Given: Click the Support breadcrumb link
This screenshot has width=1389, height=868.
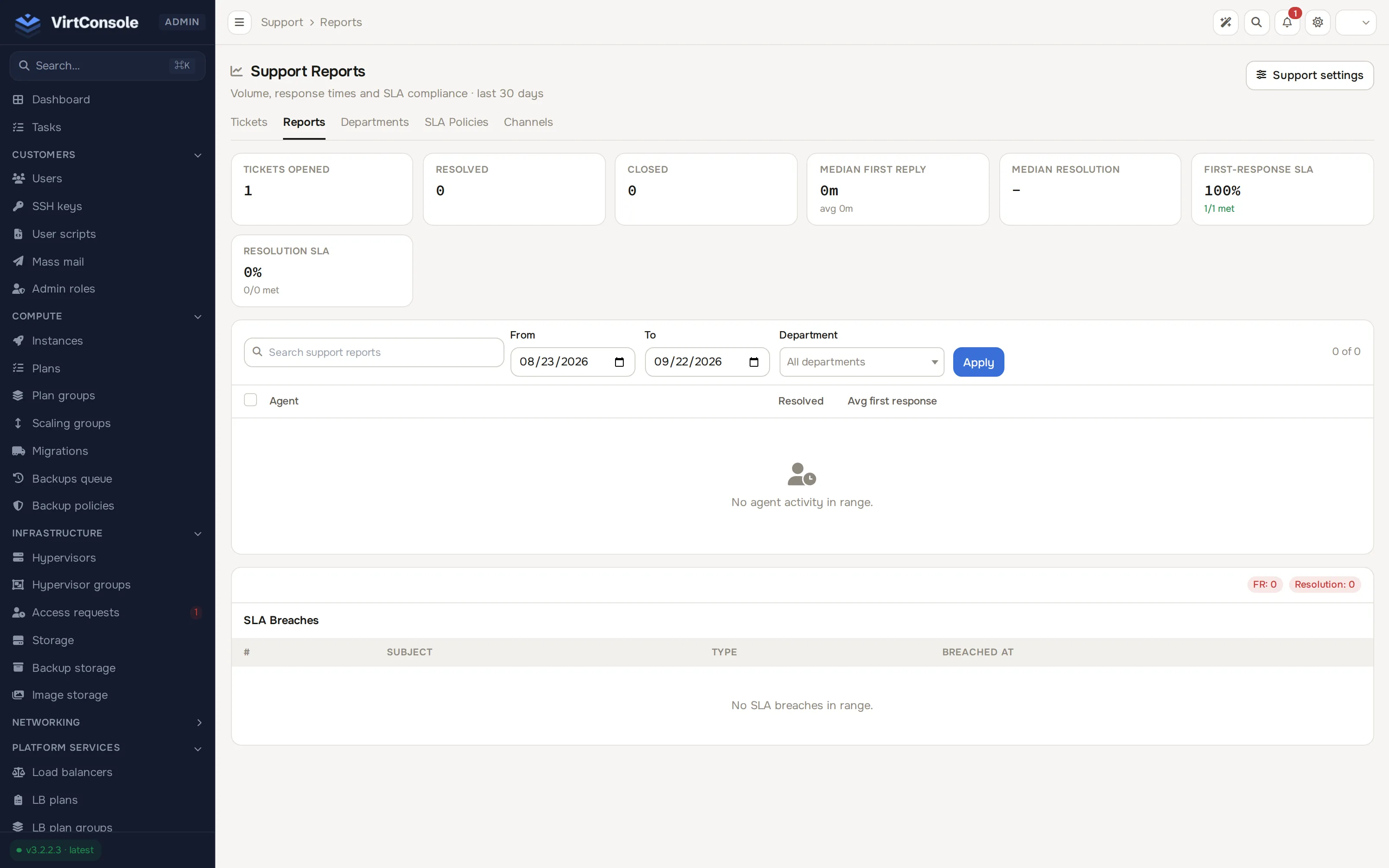Looking at the screenshot, I should click(282, 23).
